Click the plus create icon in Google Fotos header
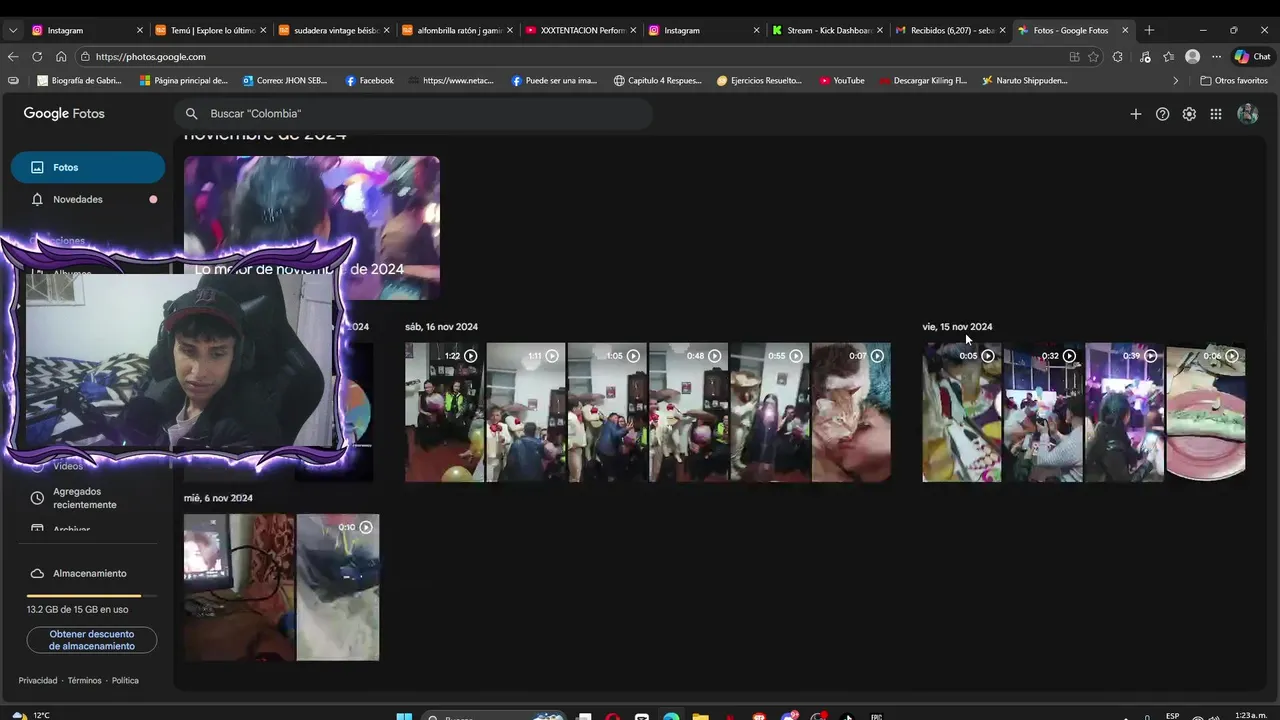The image size is (1280, 720). (x=1135, y=114)
